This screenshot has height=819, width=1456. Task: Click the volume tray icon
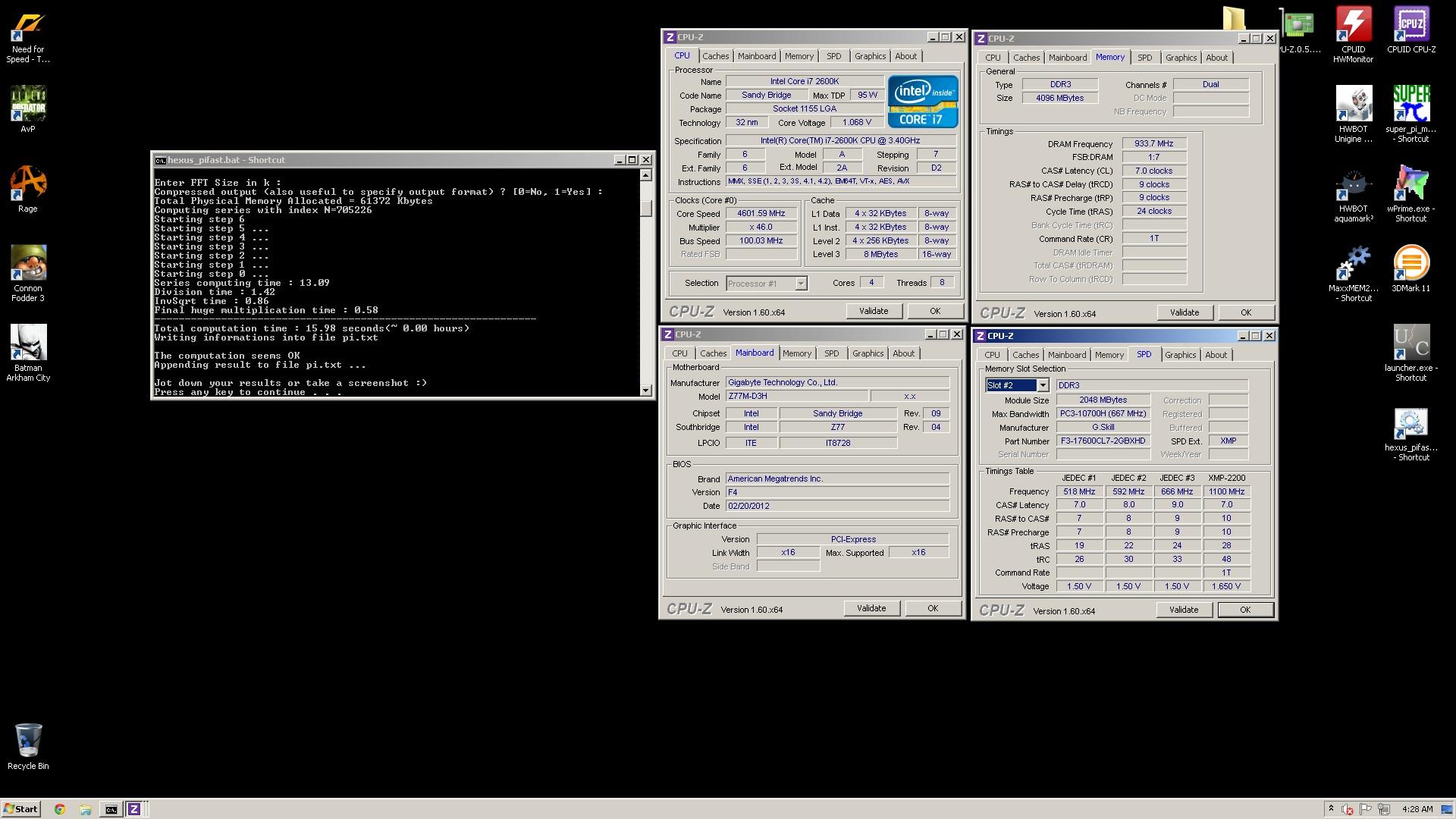tap(1348, 809)
